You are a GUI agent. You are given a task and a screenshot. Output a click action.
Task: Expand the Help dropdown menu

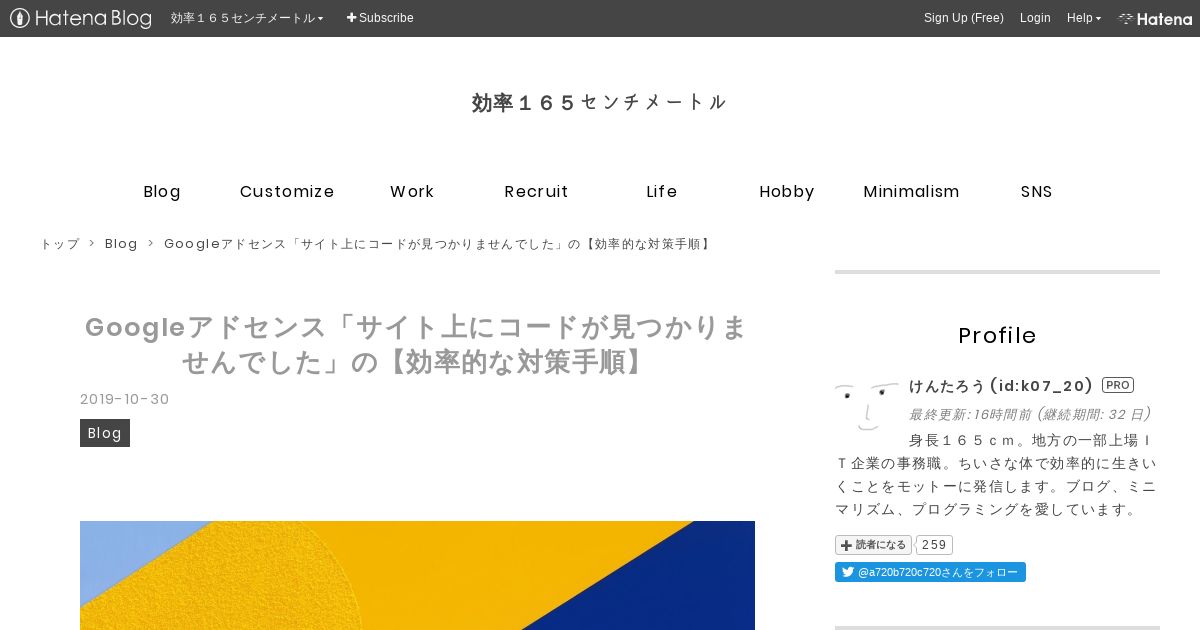pyautogui.click(x=1084, y=18)
